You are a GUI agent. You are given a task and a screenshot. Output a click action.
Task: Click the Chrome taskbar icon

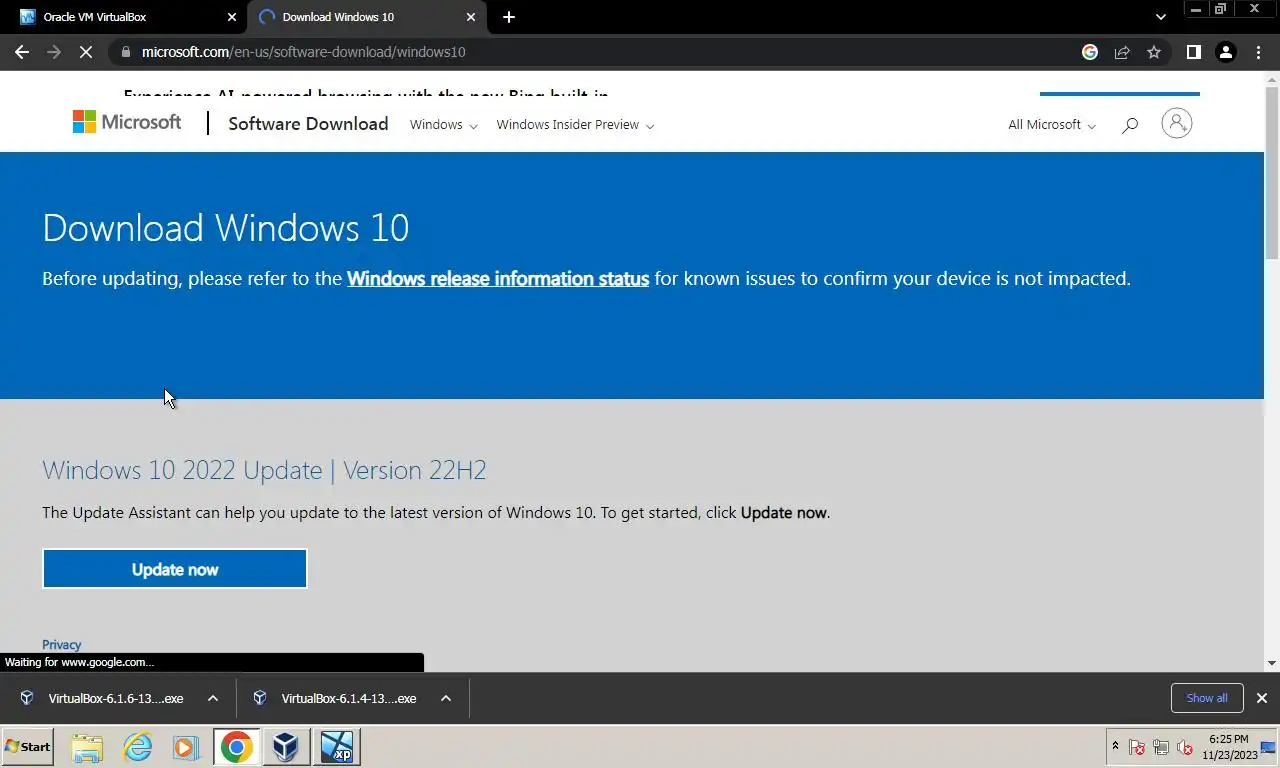pos(237,747)
